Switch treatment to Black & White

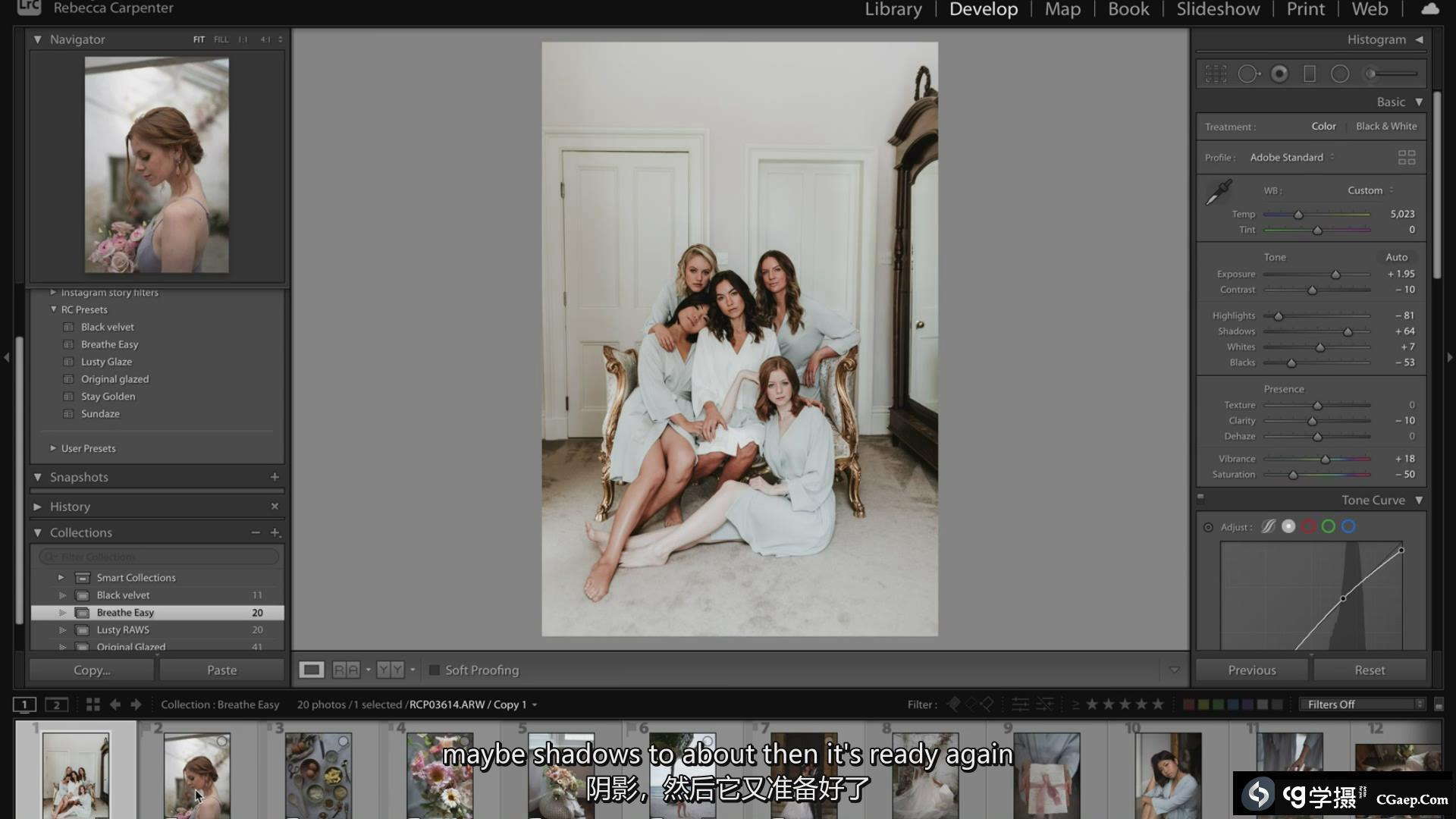[x=1385, y=127]
